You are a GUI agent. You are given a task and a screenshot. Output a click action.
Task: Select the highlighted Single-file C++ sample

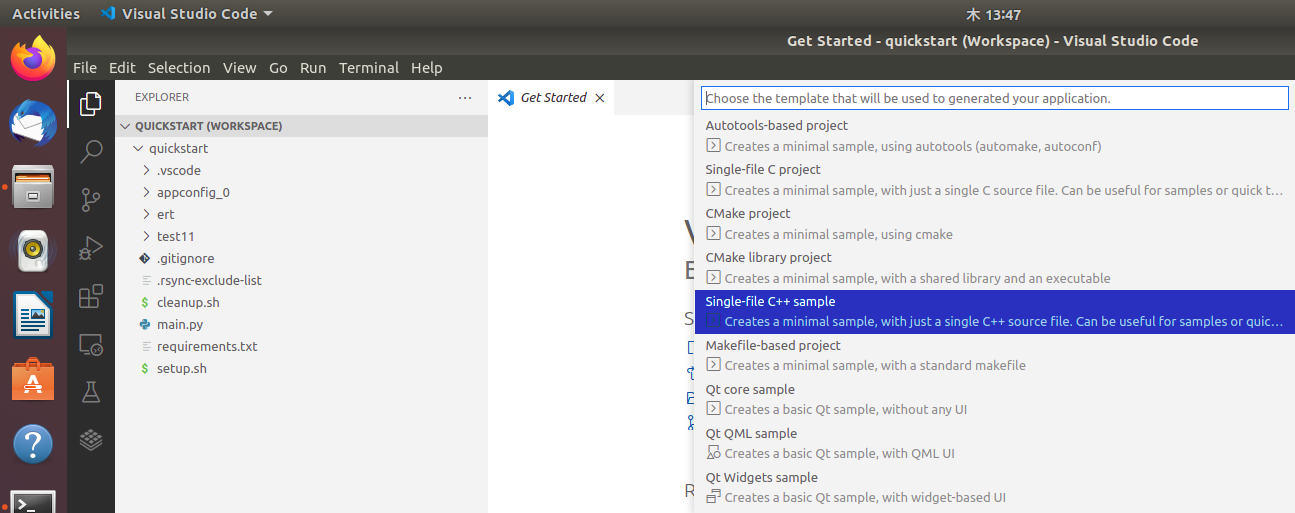click(994, 312)
